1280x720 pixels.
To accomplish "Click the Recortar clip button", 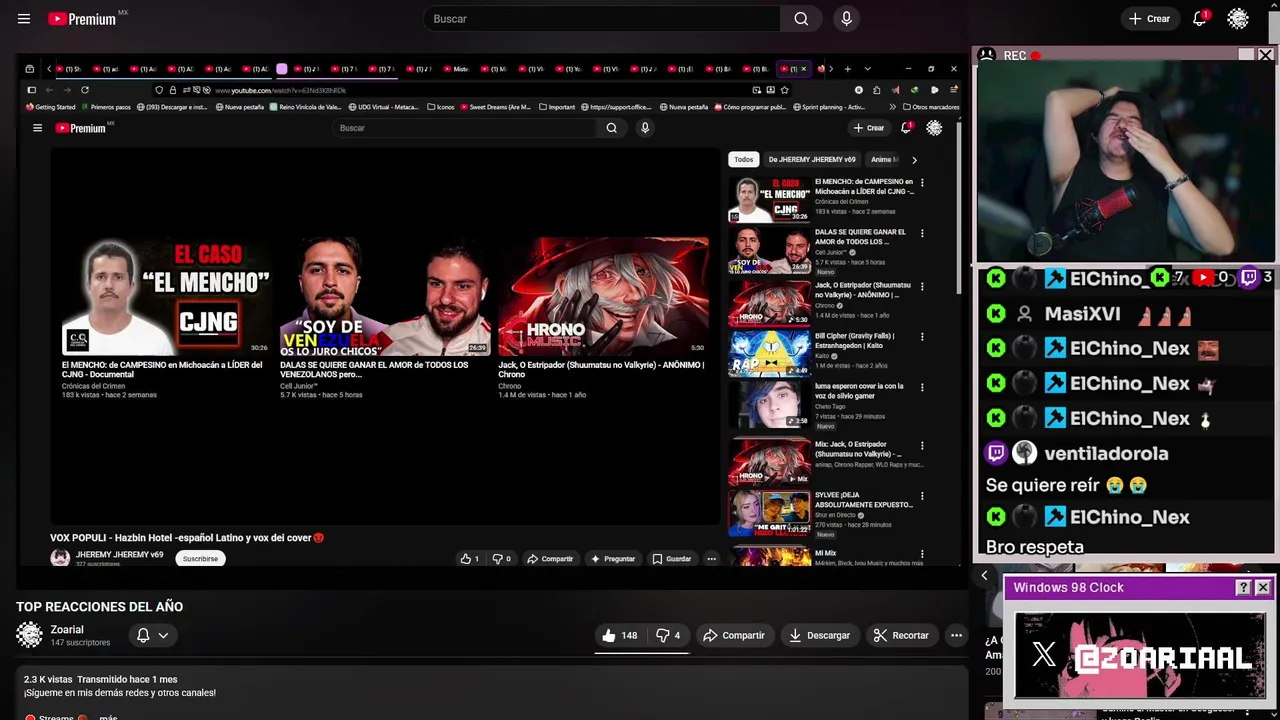I will point(900,635).
